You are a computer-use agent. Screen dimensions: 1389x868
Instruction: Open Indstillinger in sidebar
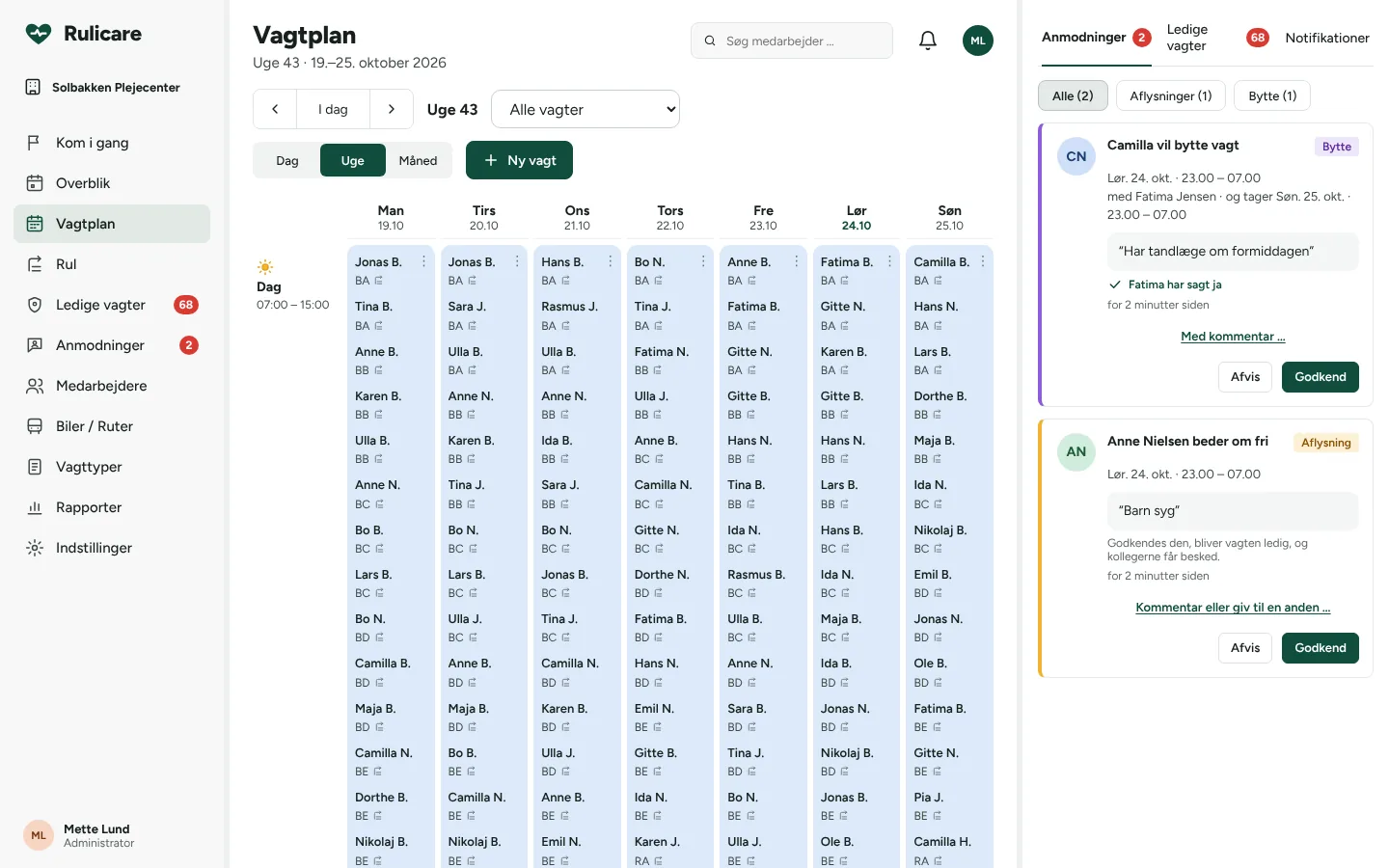[112, 548]
